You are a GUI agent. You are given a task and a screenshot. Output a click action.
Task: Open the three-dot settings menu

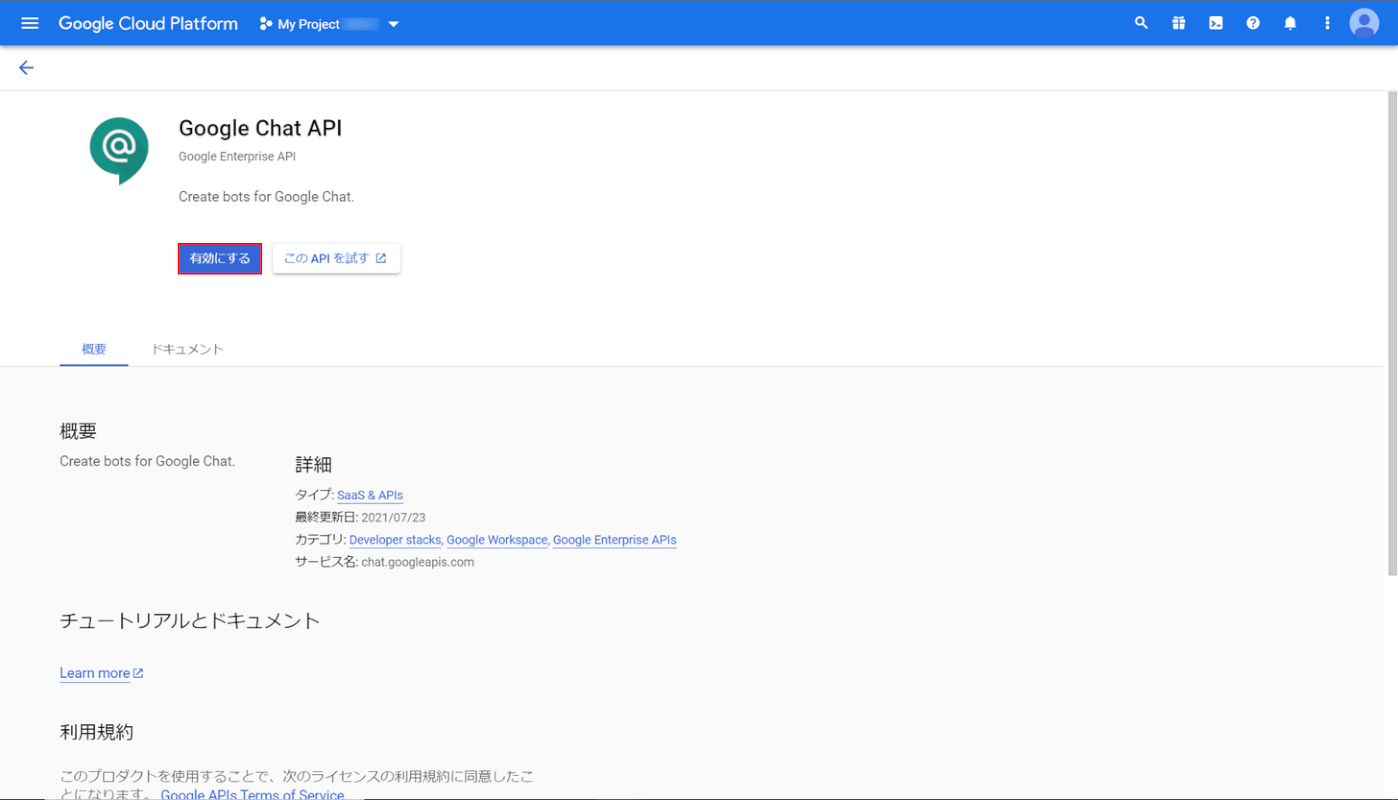click(1327, 23)
